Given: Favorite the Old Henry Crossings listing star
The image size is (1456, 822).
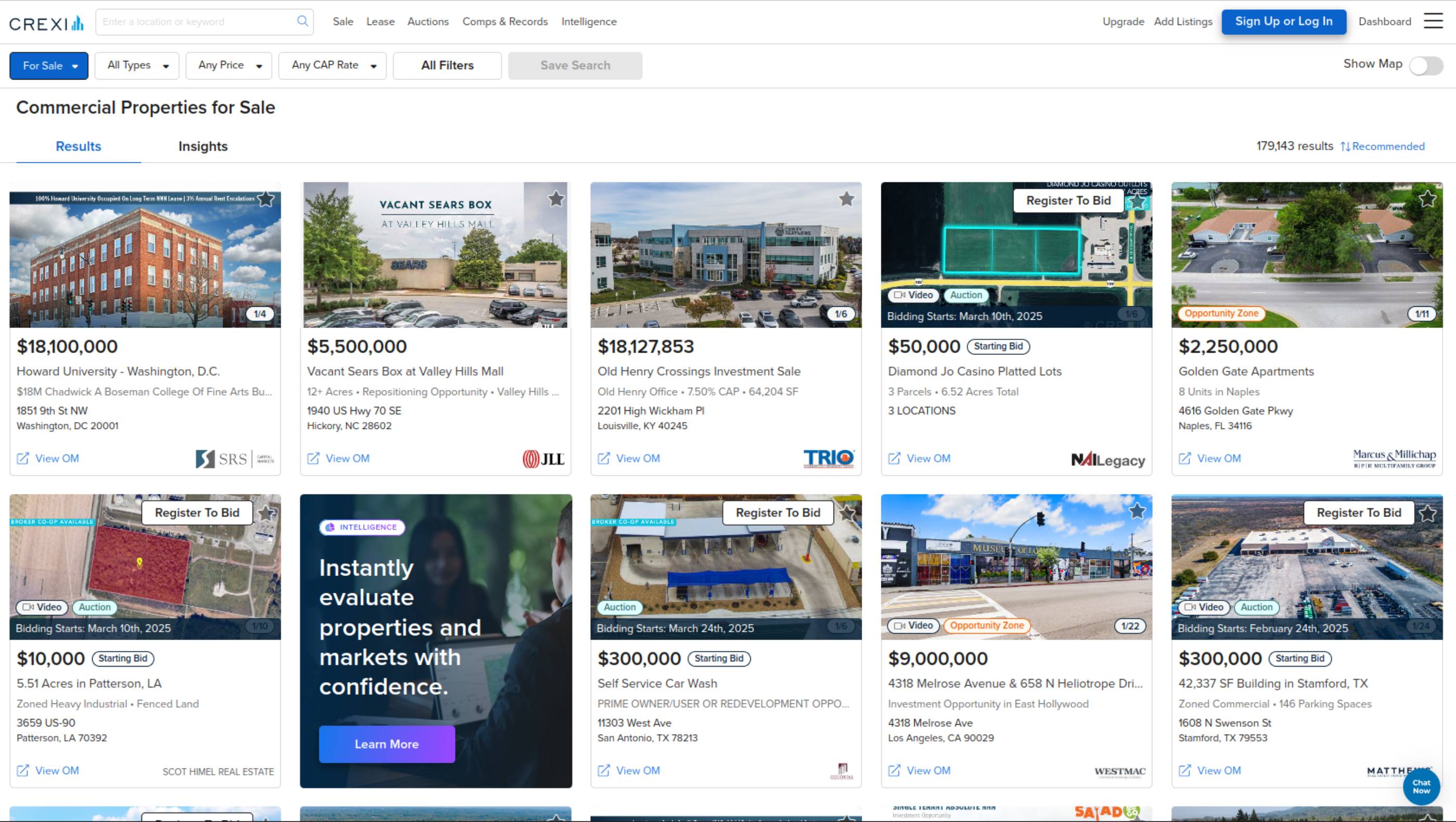Looking at the screenshot, I should (x=847, y=199).
